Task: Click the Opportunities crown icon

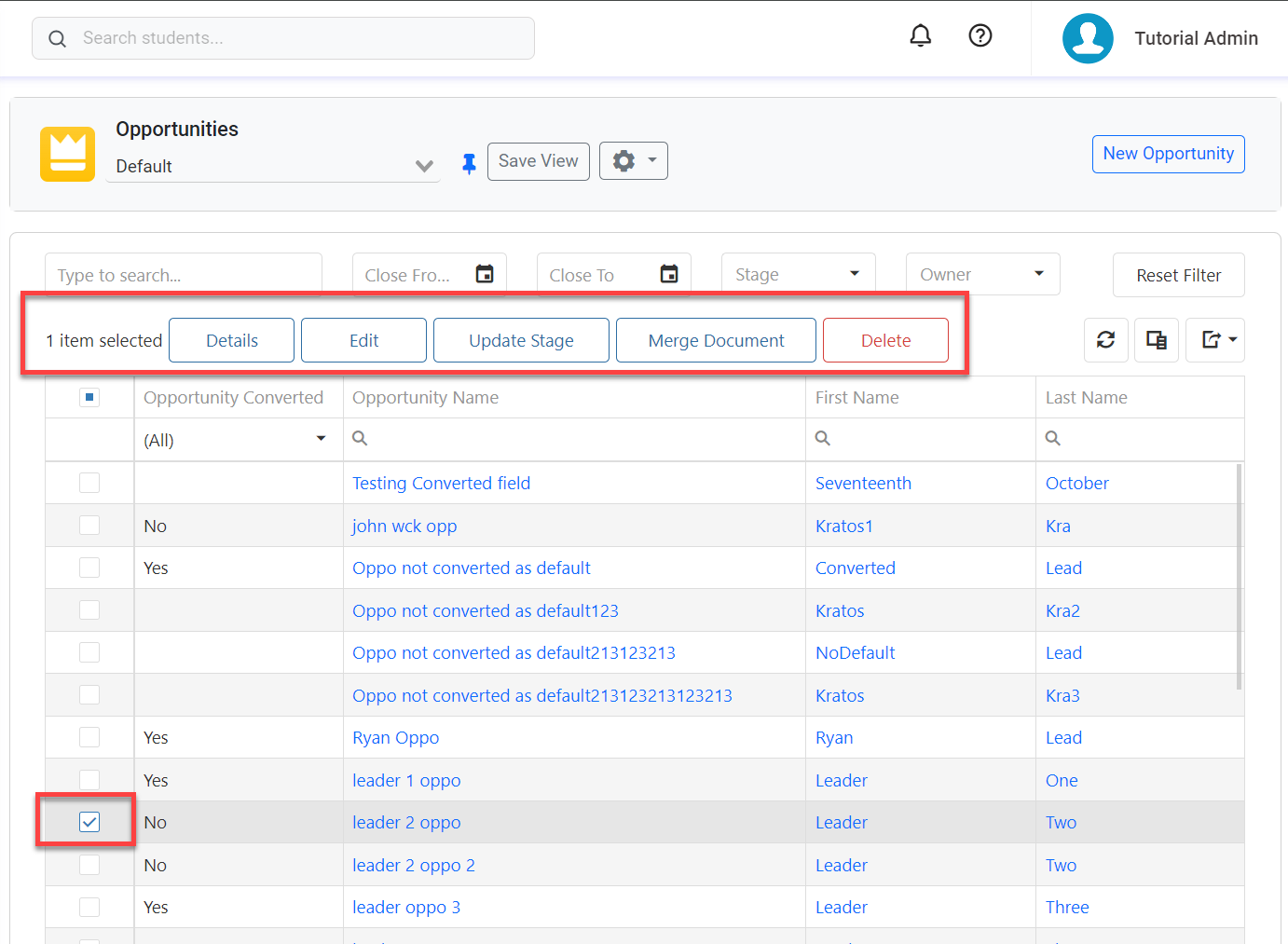Action: tap(67, 154)
